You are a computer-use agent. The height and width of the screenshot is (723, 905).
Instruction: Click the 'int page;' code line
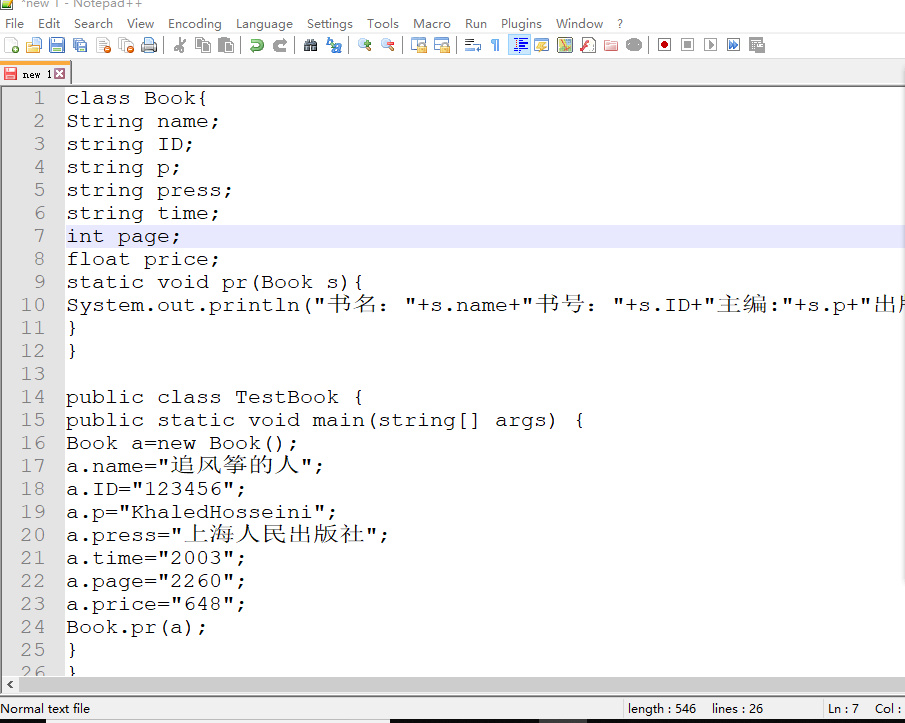point(485,236)
